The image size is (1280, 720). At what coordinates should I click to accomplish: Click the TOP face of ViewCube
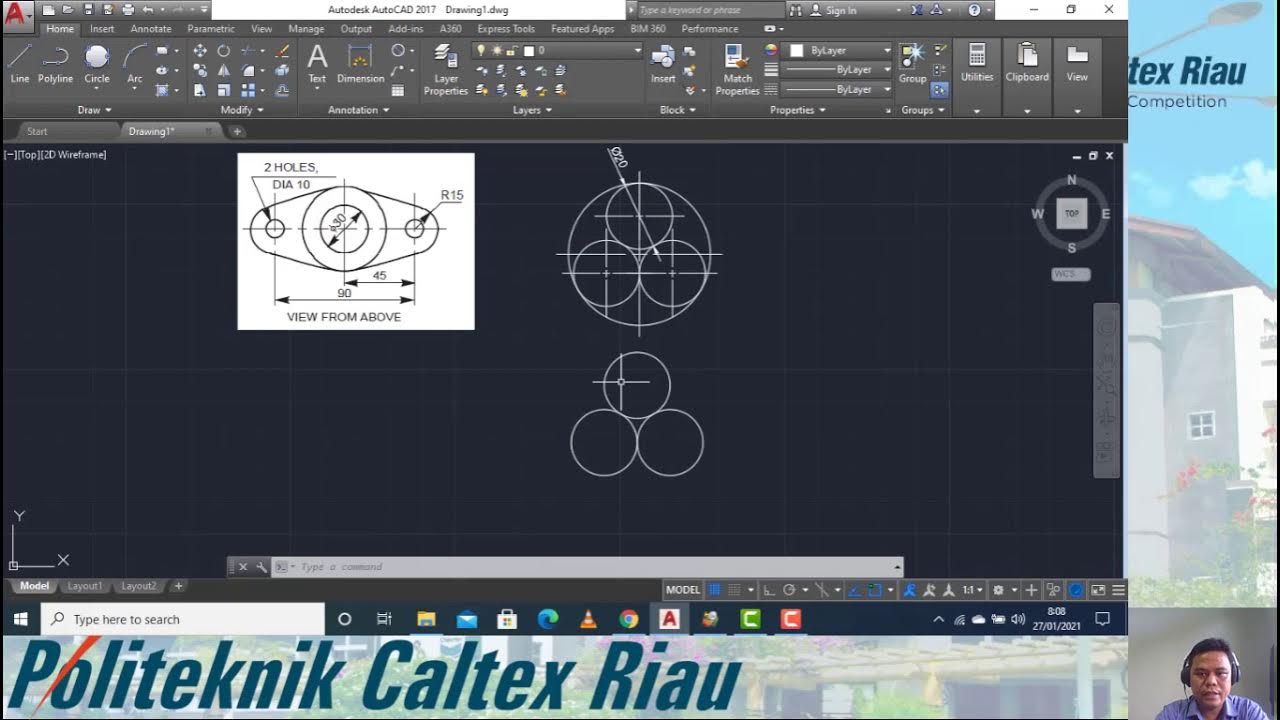coord(1072,213)
